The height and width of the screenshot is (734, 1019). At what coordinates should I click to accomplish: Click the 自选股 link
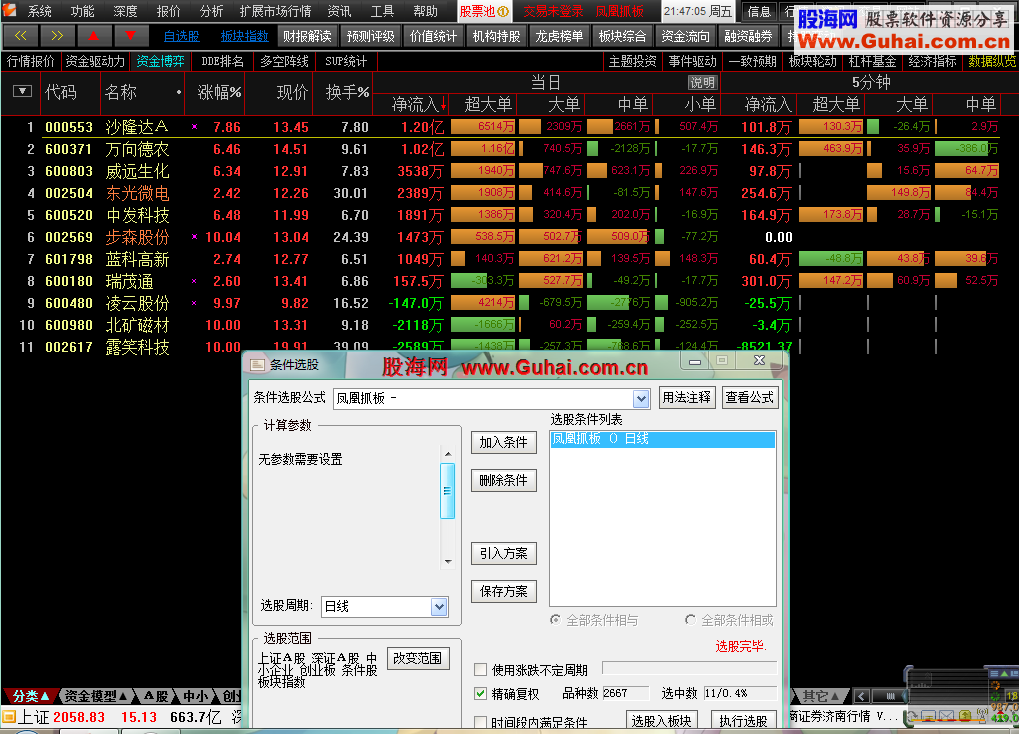coord(181,36)
